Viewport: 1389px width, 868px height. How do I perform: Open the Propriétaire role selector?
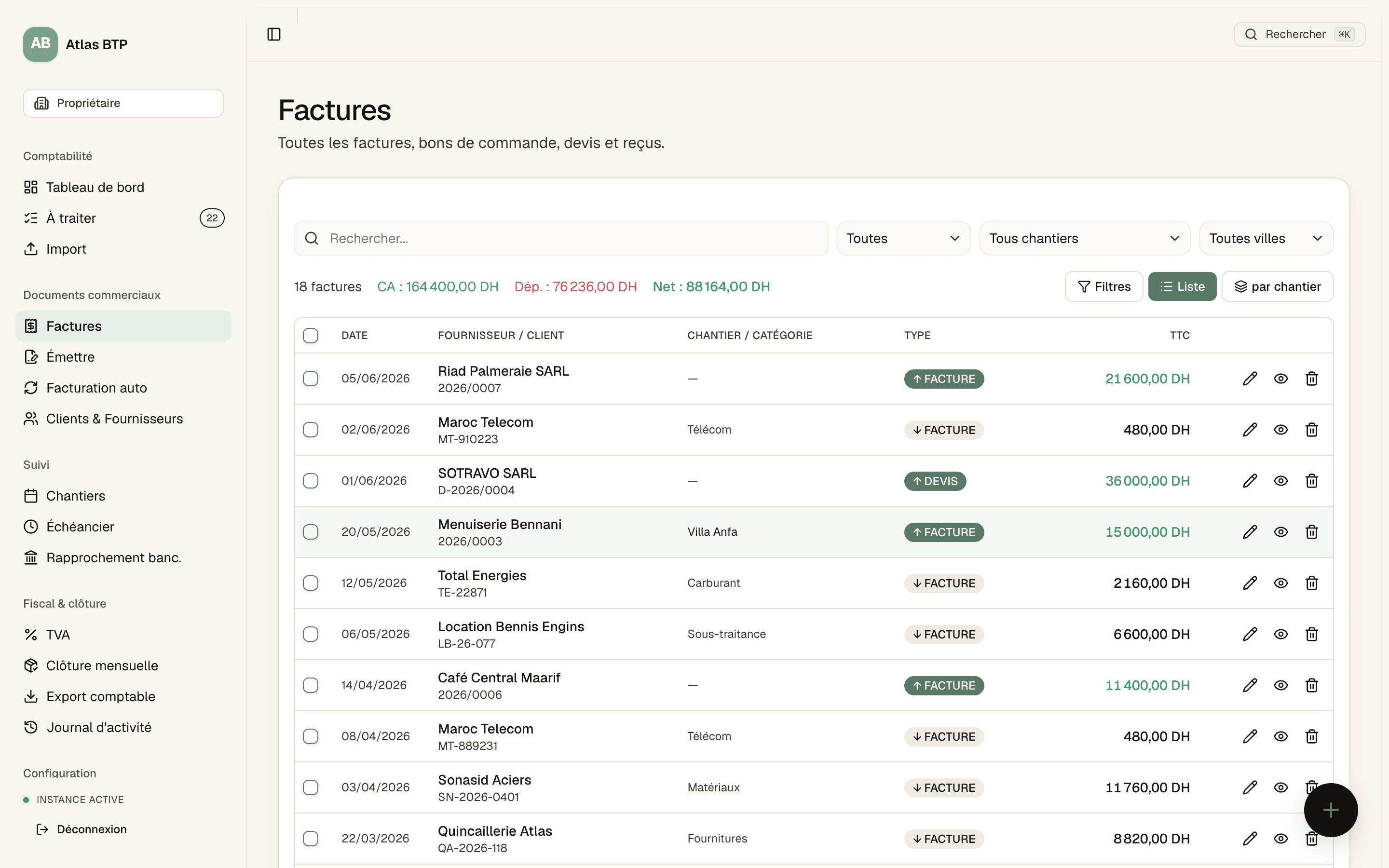click(123, 103)
